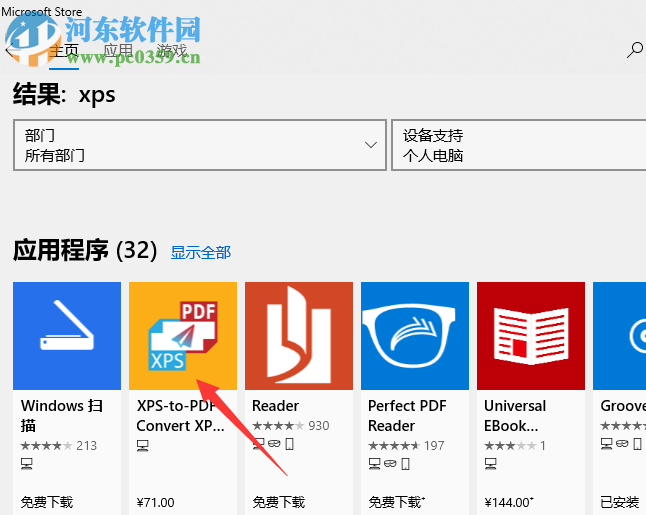The height and width of the screenshot is (515, 646).
Task: Click the ¥144.00 price of Universal EBook
Action: coord(509,503)
